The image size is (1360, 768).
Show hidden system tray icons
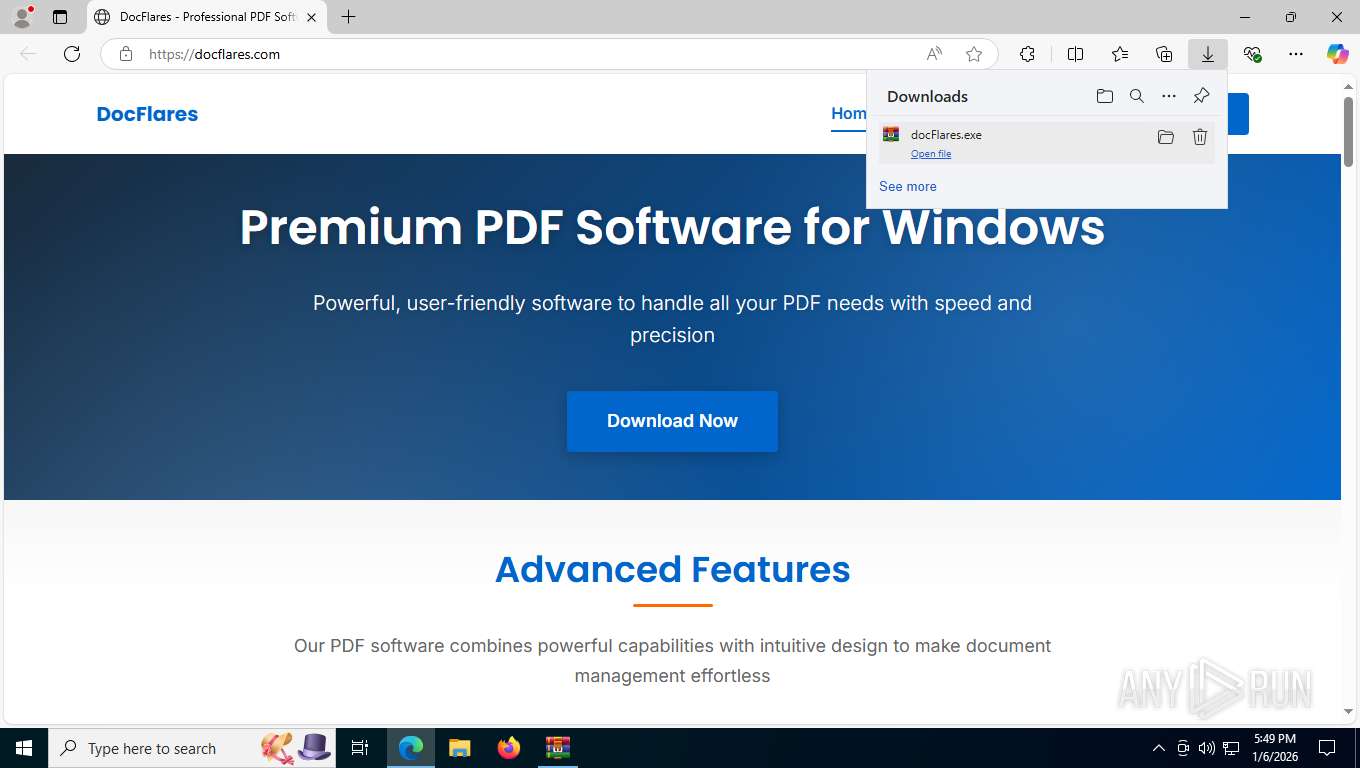click(1159, 748)
